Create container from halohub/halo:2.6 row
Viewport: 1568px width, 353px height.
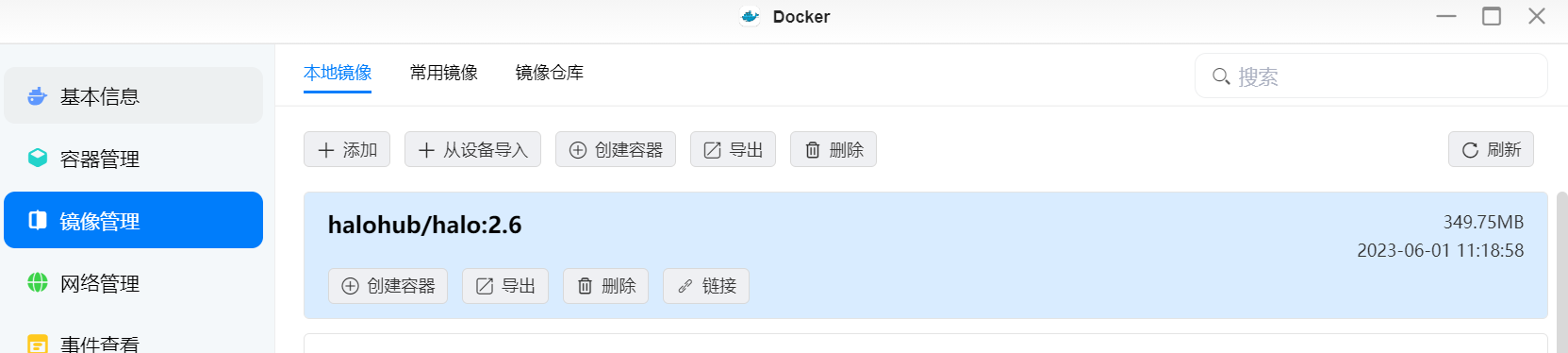click(x=388, y=286)
